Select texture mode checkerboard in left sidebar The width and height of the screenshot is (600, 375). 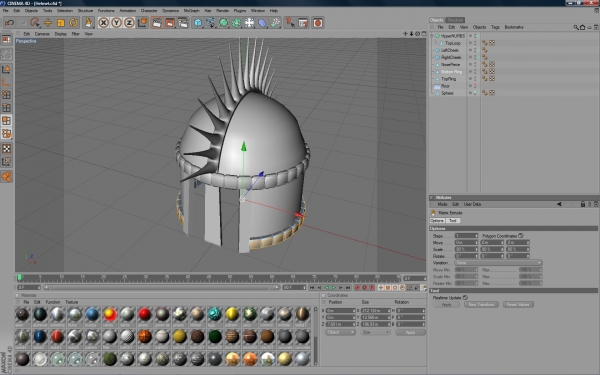[7, 148]
